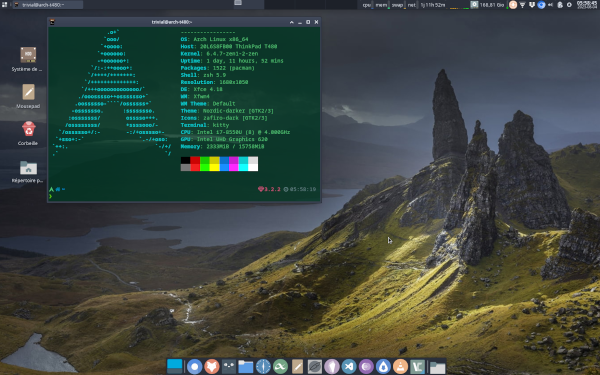Open the blue file manager folder in dock
The height and width of the screenshot is (375, 600).
pyautogui.click(x=246, y=367)
